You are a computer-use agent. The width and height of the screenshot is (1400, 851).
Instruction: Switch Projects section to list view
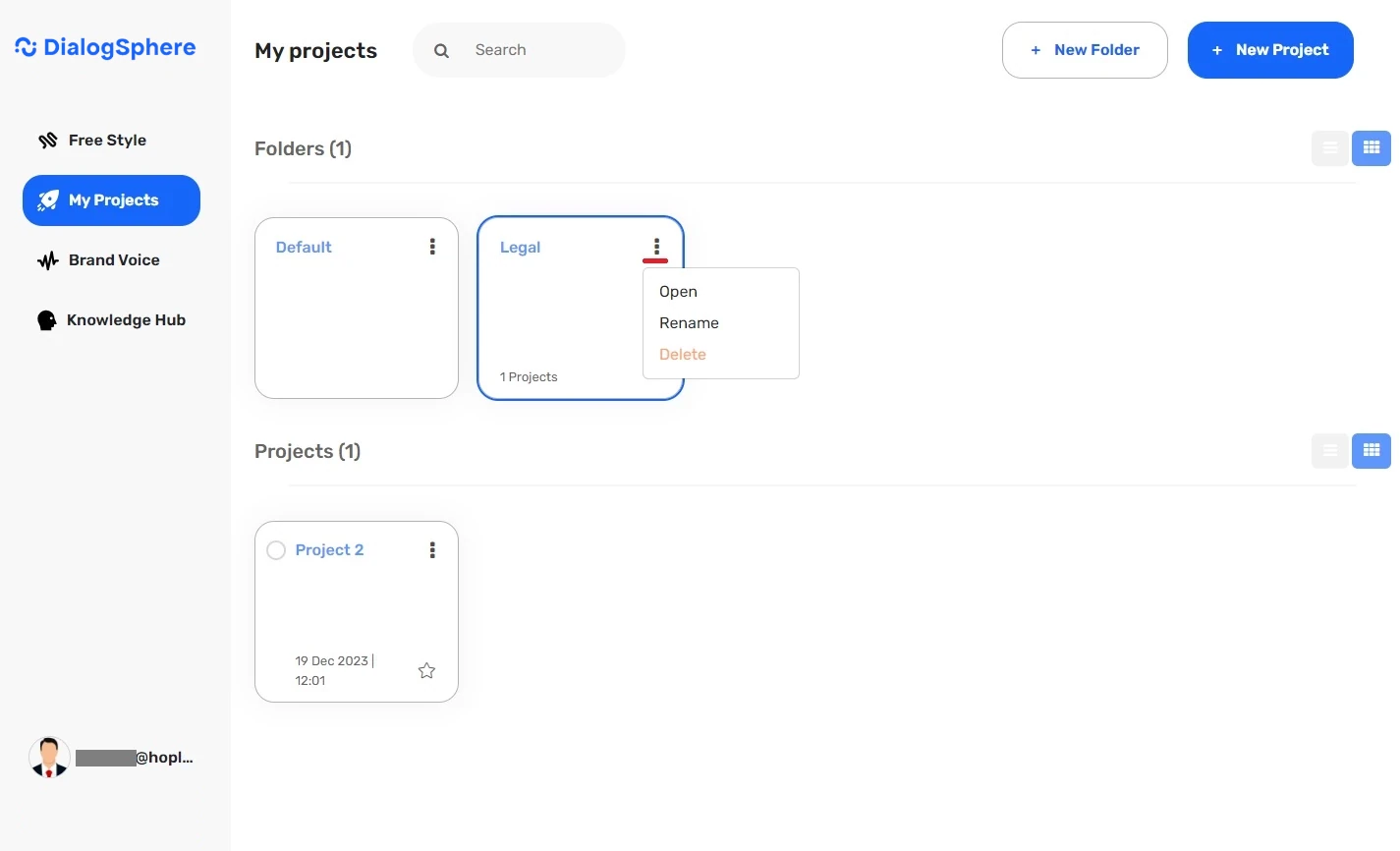(1329, 451)
